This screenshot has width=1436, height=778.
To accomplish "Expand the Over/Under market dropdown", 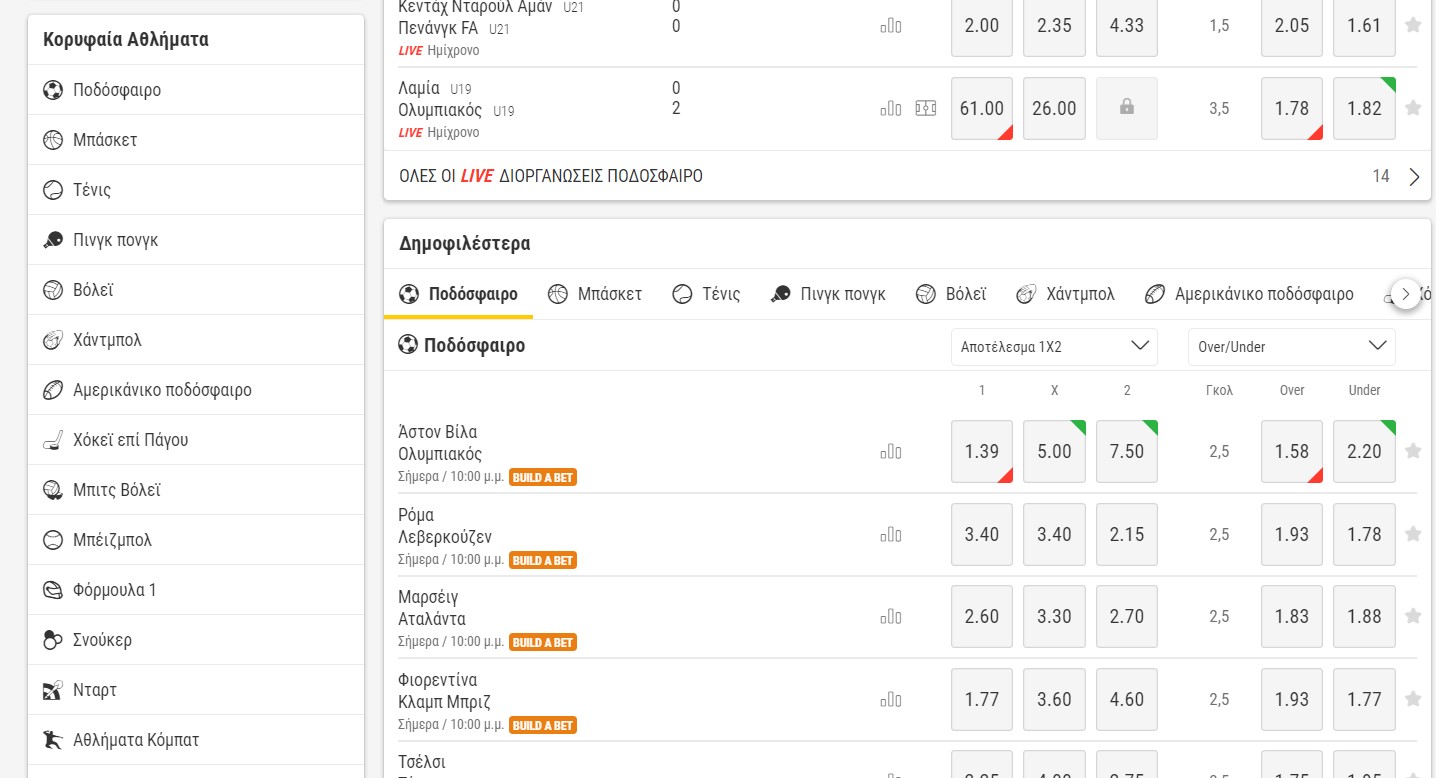I will pyautogui.click(x=1291, y=346).
